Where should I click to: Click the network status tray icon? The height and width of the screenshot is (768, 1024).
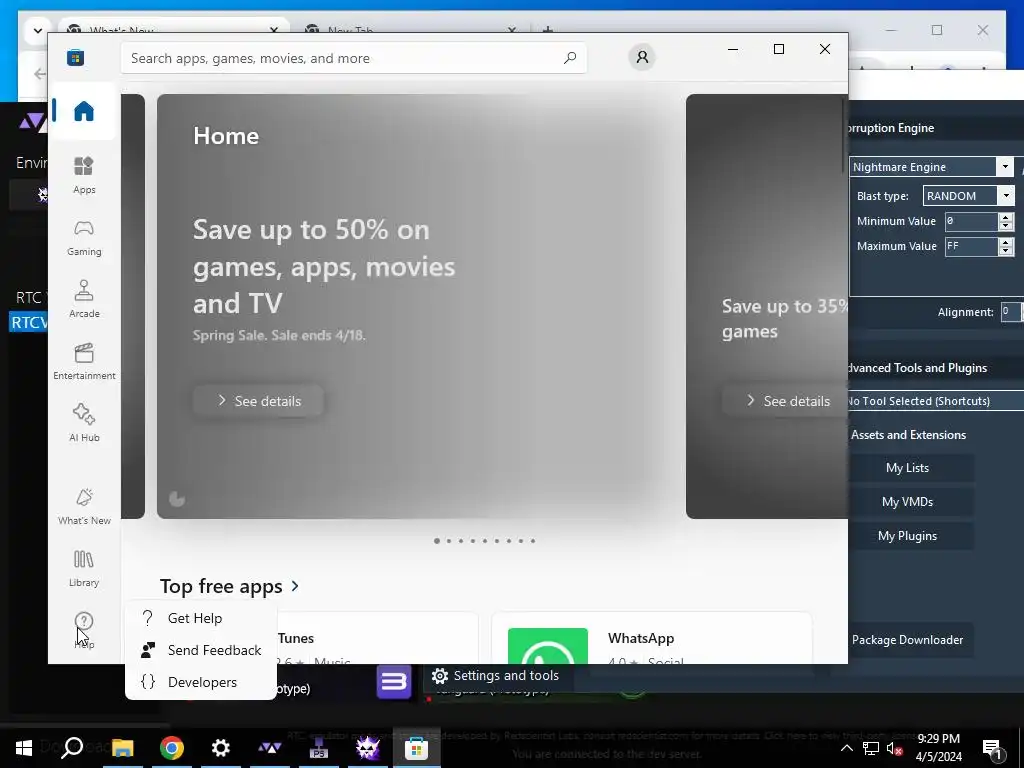871,748
